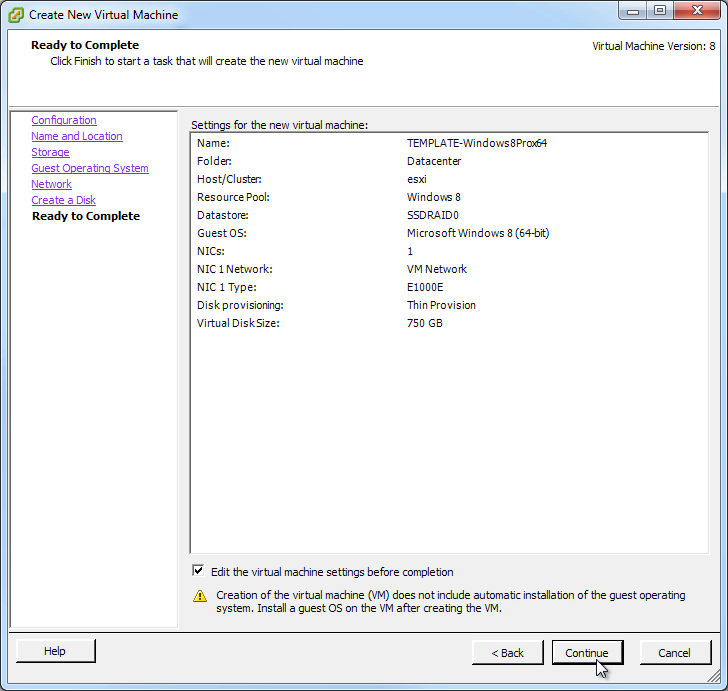This screenshot has height=691, width=728.
Task: Click the esxi host value
Action: [417, 179]
